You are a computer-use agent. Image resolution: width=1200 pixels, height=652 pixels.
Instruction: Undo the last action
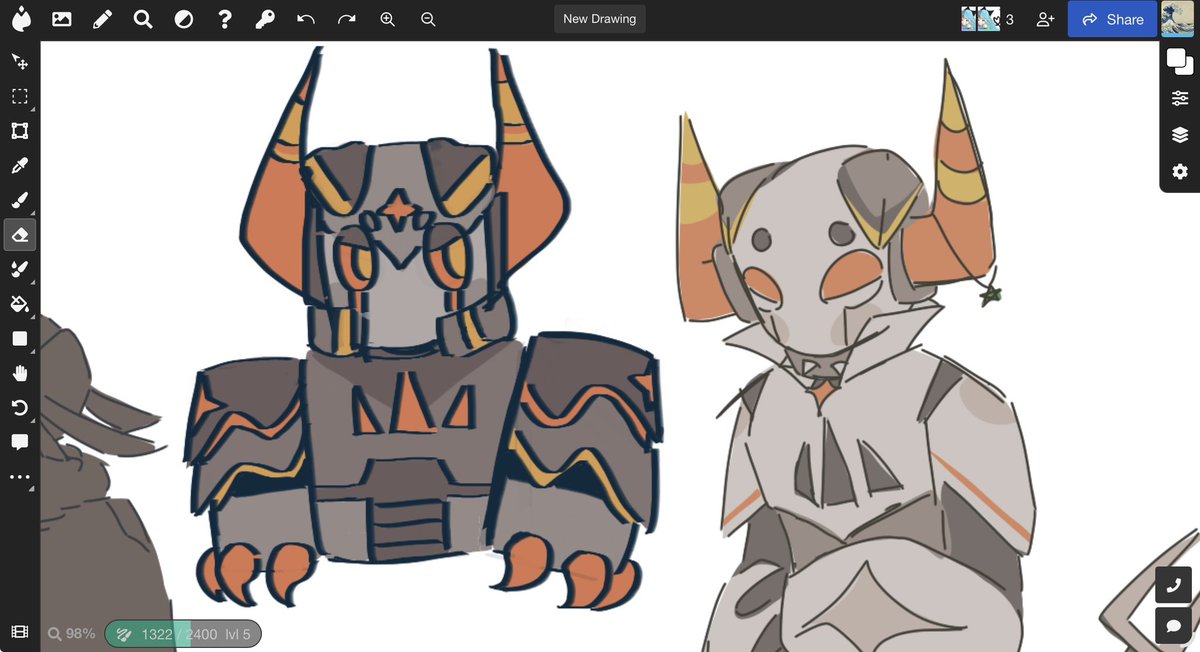(306, 19)
